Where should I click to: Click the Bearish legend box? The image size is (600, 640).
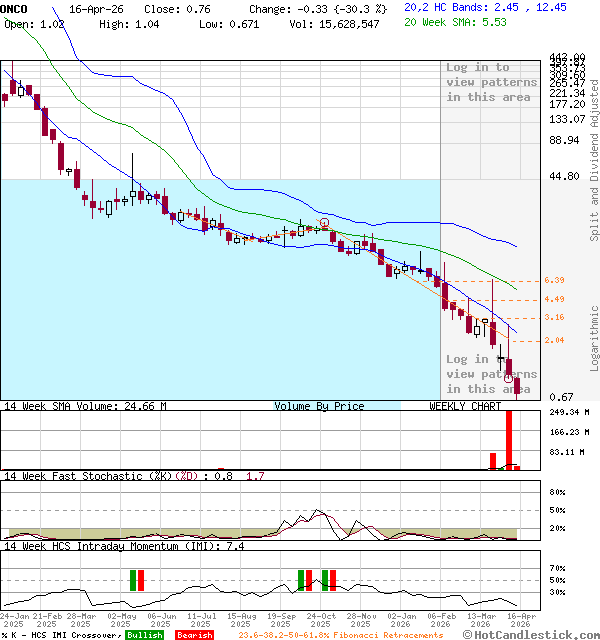(194, 635)
